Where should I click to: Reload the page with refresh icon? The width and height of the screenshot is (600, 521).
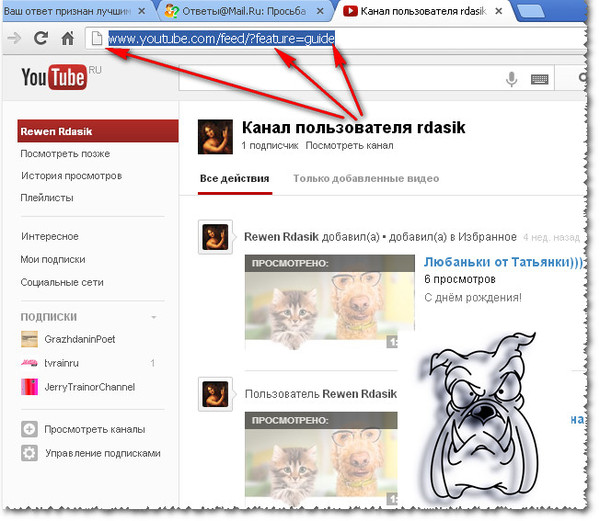[x=41, y=38]
